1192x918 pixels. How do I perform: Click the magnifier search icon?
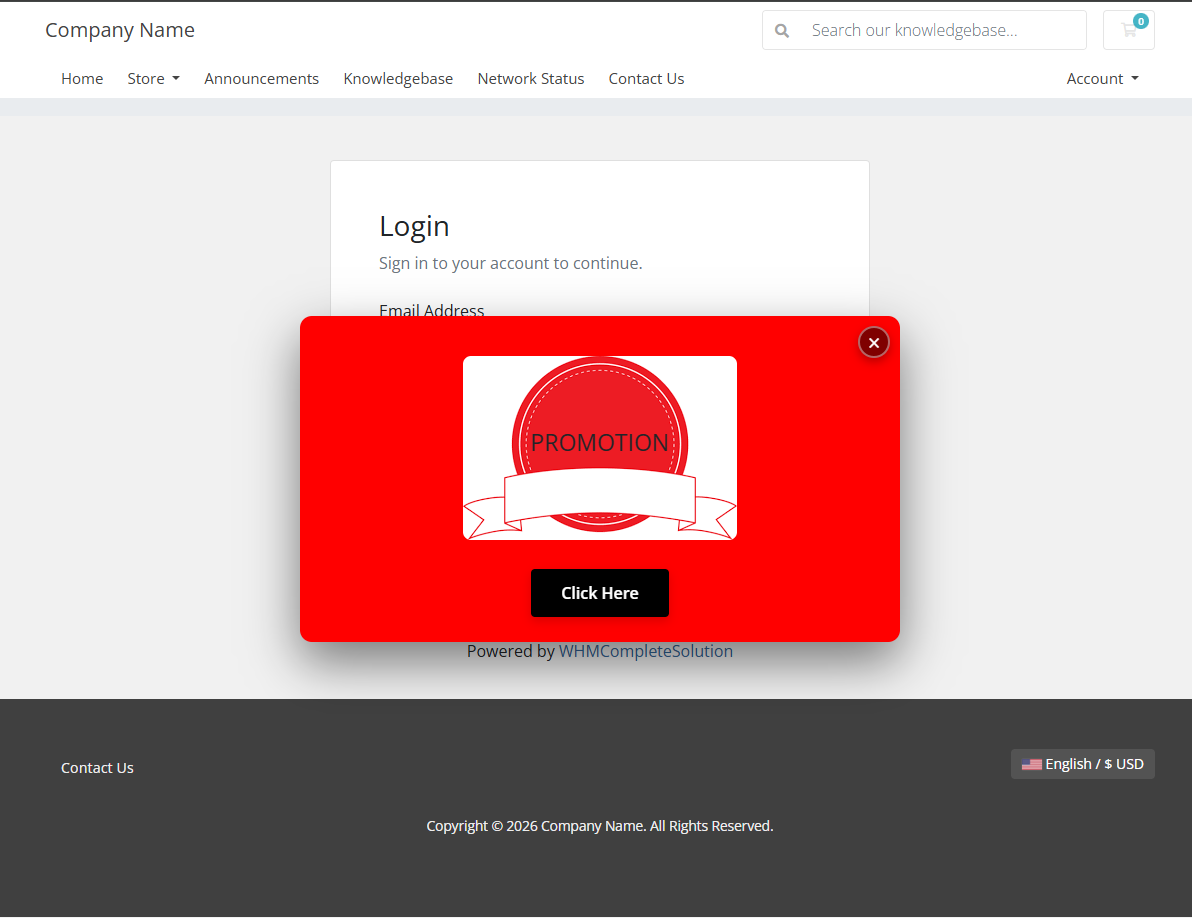tap(782, 31)
